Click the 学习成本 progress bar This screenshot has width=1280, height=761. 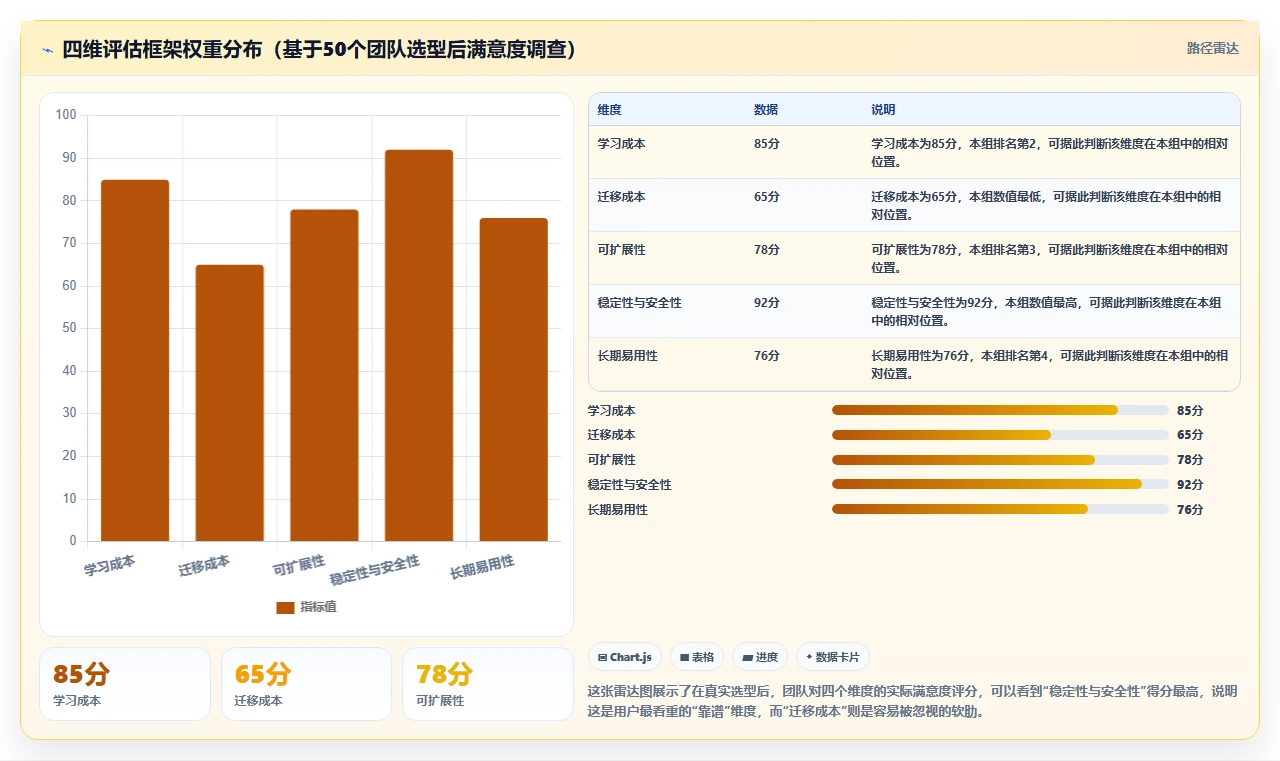(1000, 410)
